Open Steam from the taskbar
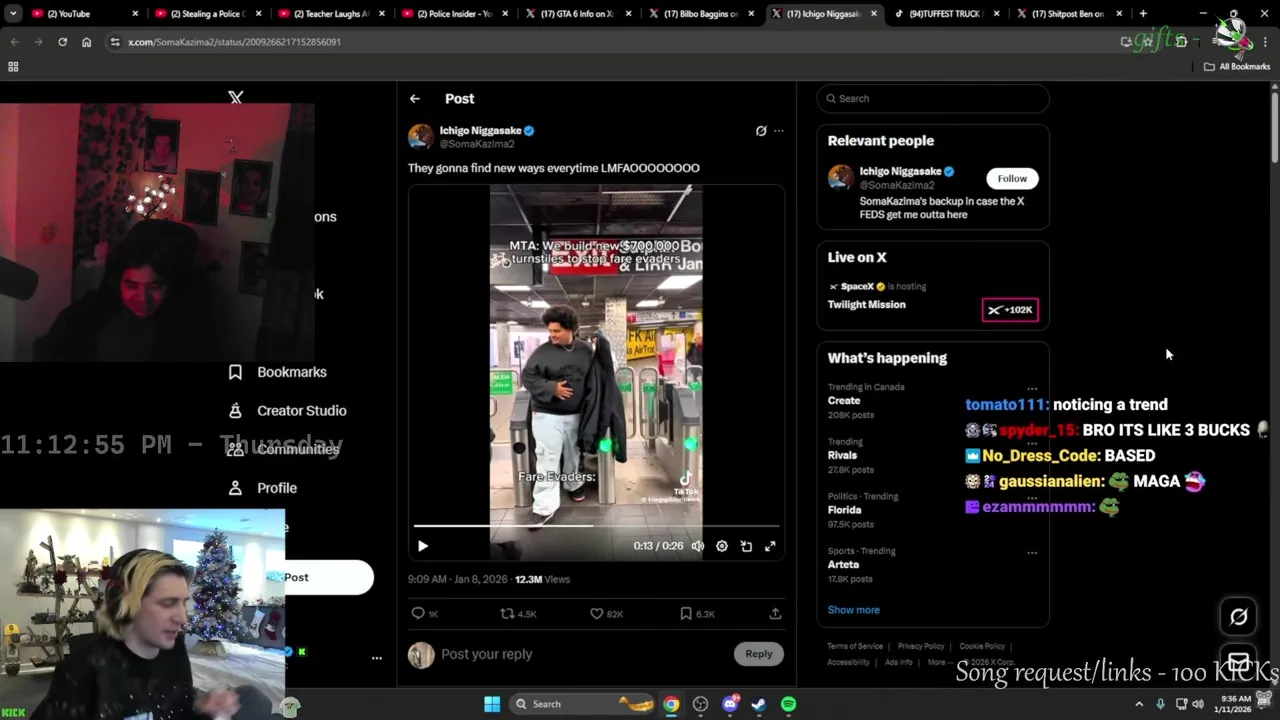 (x=759, y=704)
